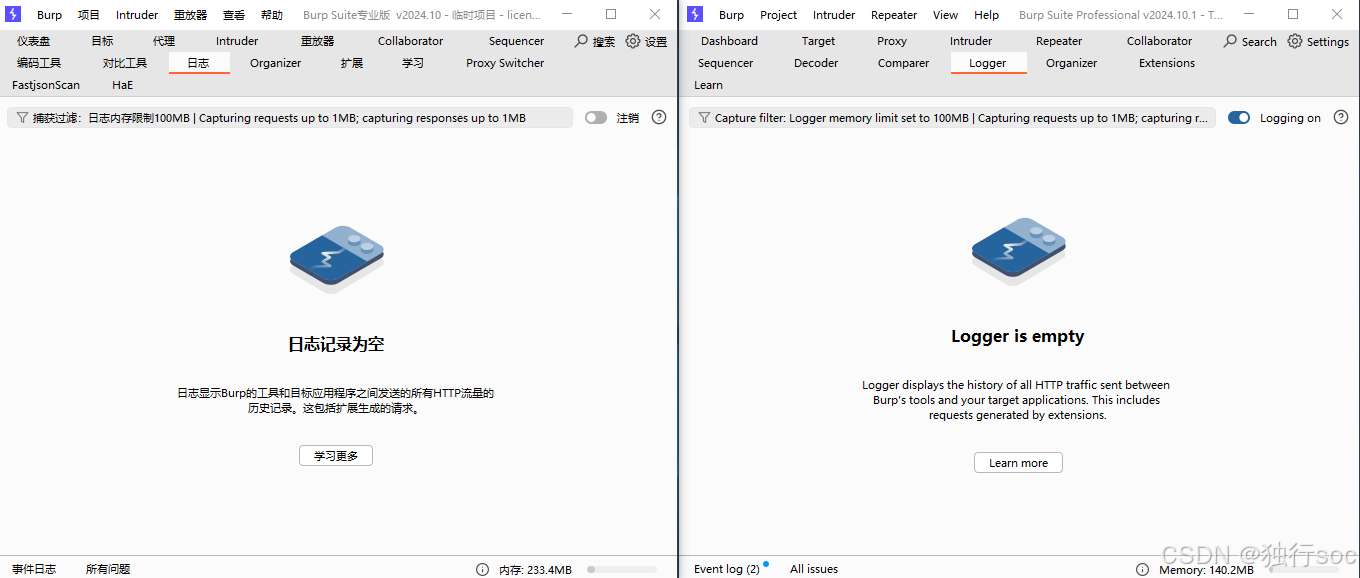Switch to the Intruder tab in left tab row

[237, 41]
